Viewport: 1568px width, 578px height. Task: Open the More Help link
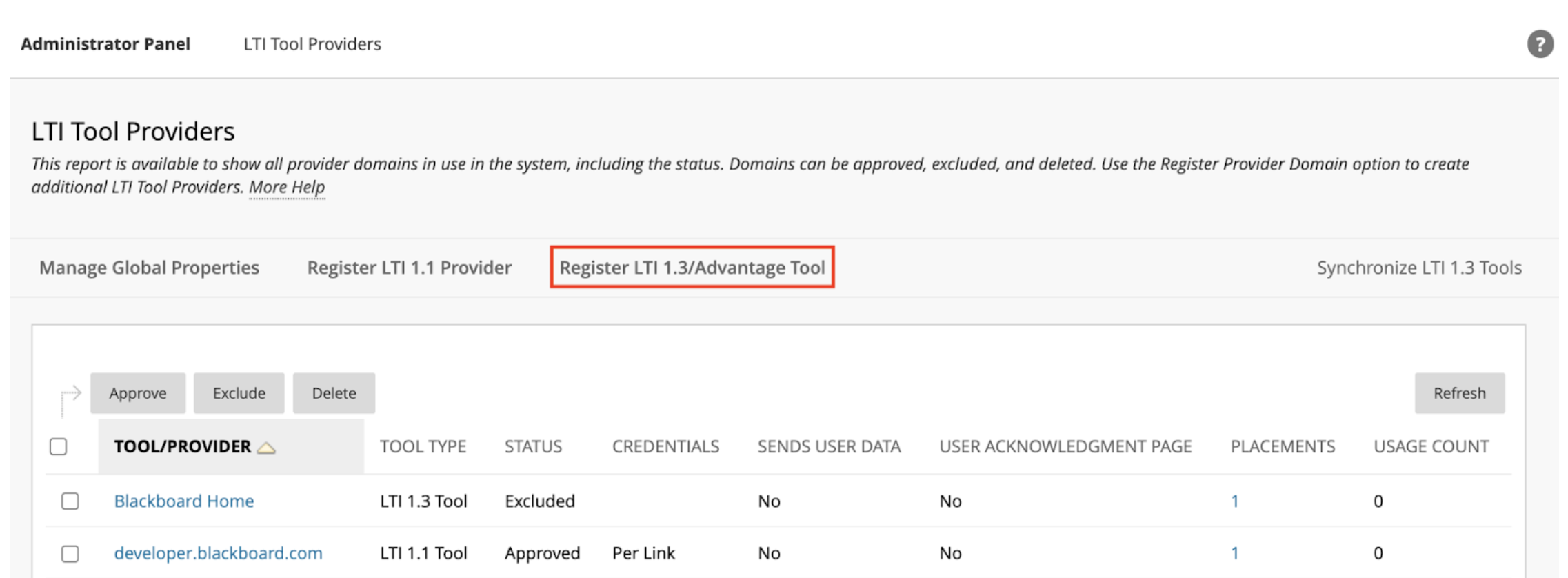pyautogui.click(x=287, y=187)
